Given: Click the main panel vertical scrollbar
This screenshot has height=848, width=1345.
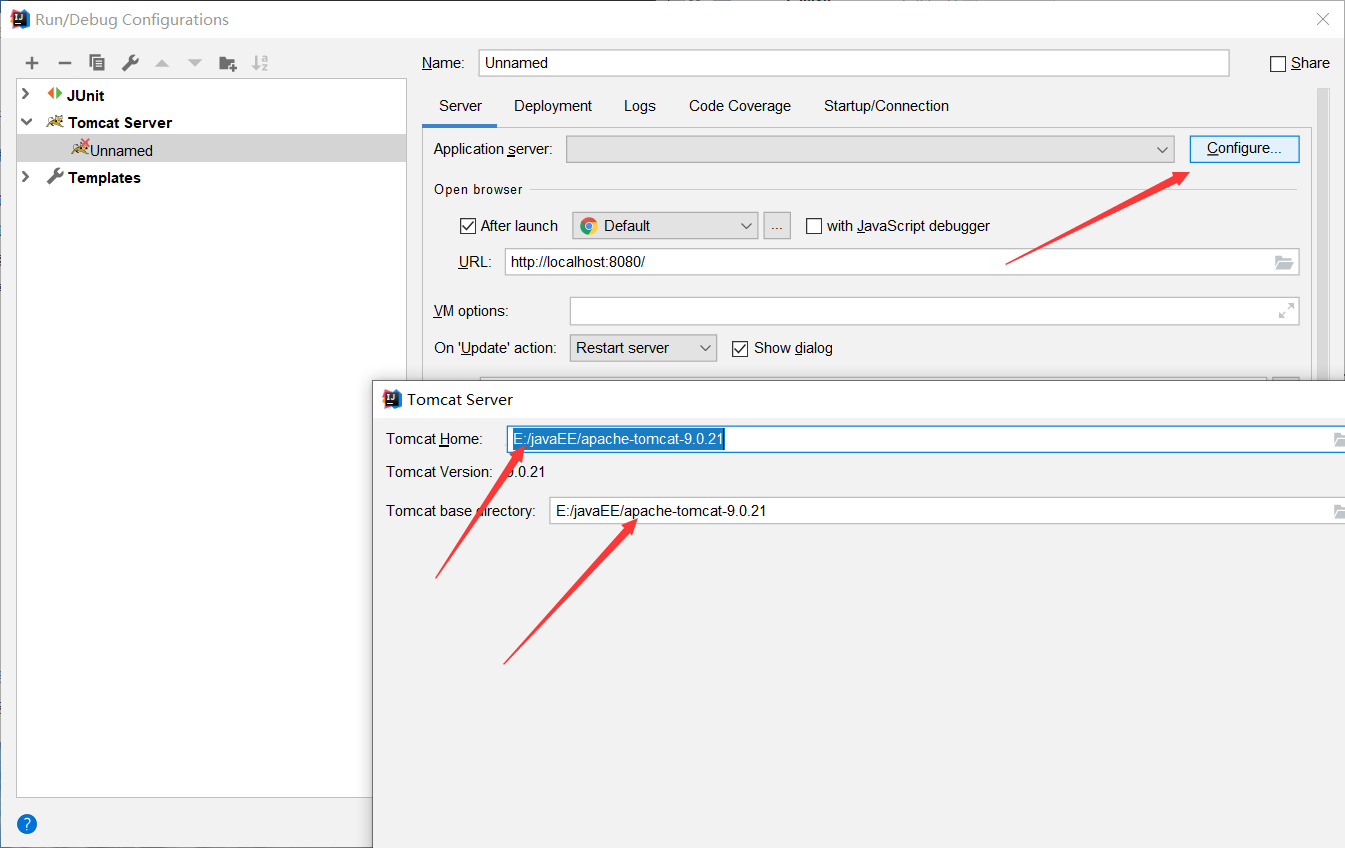Looking at the screenshot, I should click(1323, 233).
